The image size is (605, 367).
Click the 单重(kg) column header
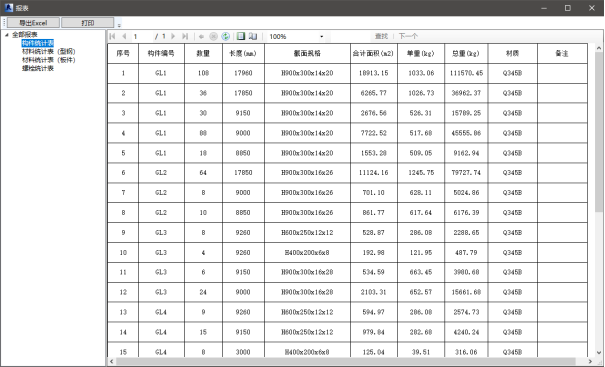[421, 53]
